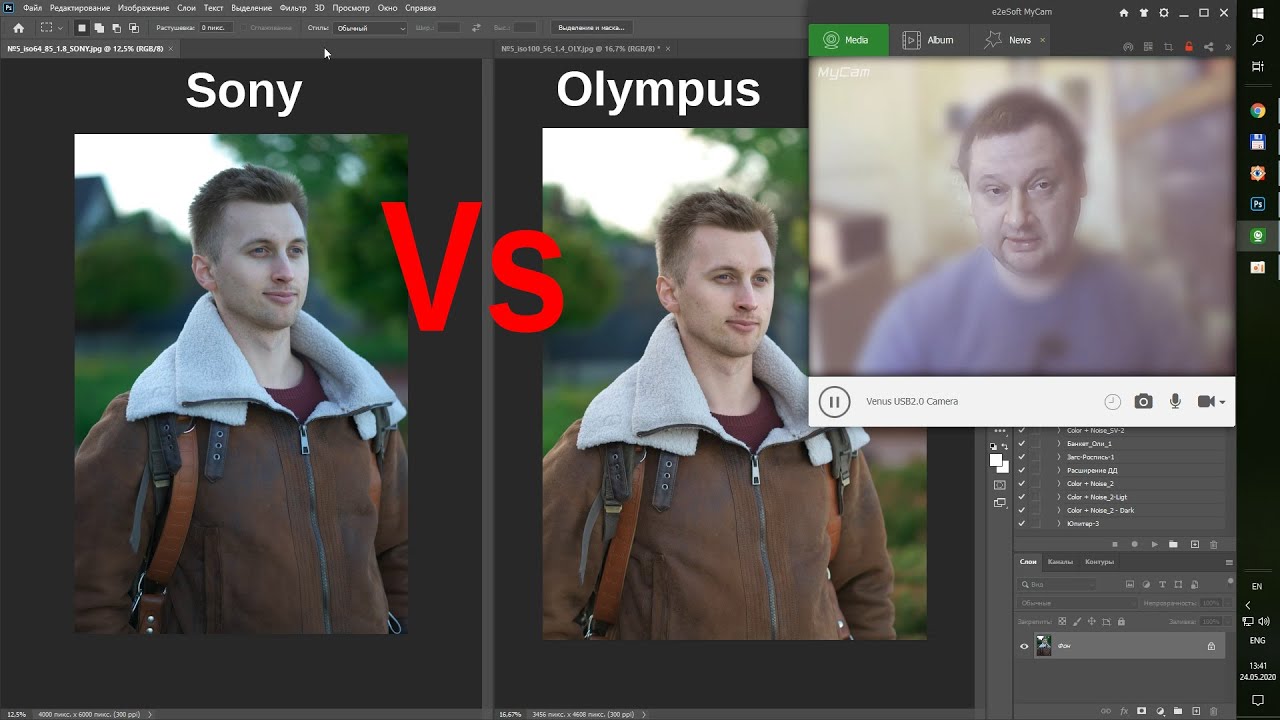Viewport: 1280px width, 720px height.
Task: Open Chrome from the taskbar
Action: click(x=1258, y=111)
